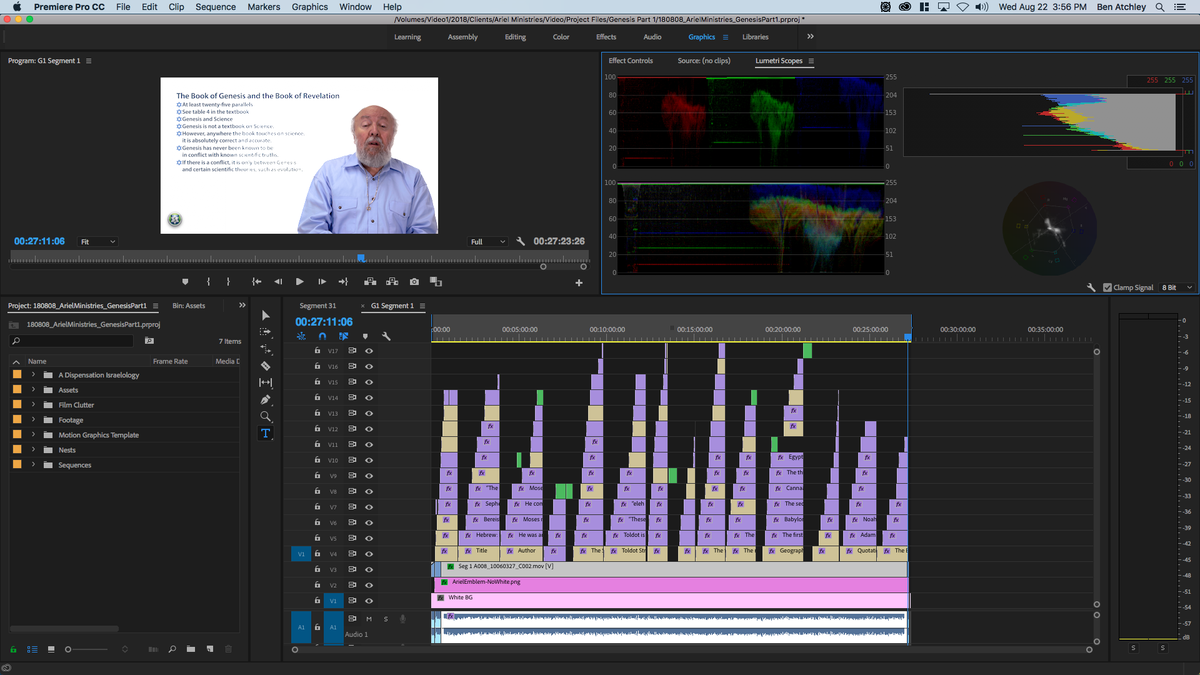Open the Sequence menu in the menu bar

[x=214, y=6]
